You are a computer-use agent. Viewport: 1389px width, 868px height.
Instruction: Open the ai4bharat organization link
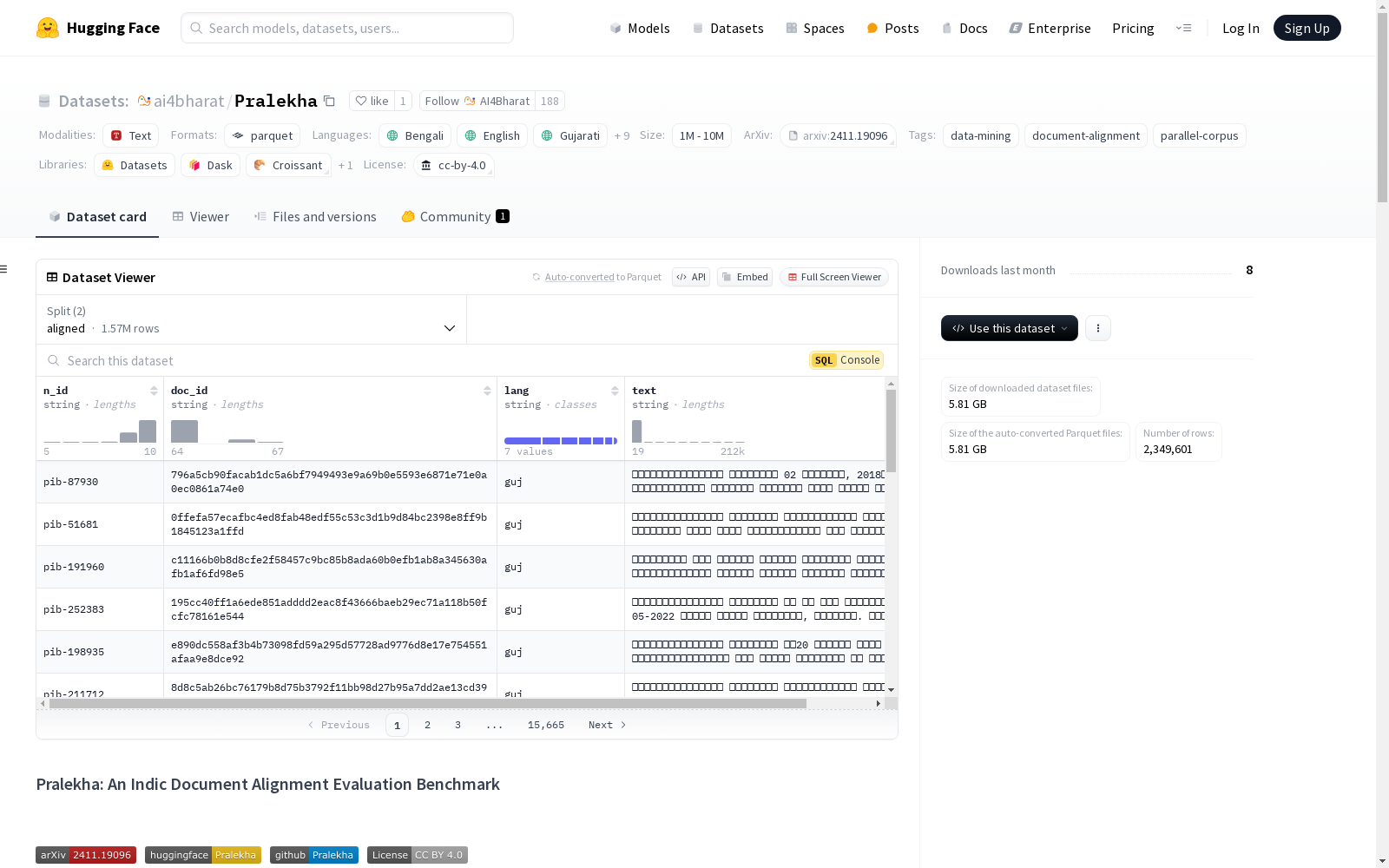[189, 101]
